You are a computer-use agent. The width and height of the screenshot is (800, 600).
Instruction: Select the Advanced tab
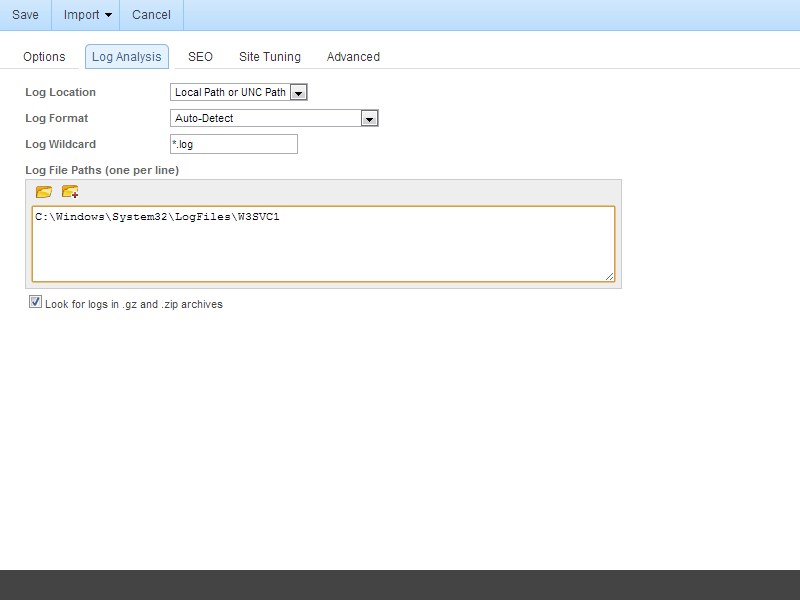click(353, 57)
